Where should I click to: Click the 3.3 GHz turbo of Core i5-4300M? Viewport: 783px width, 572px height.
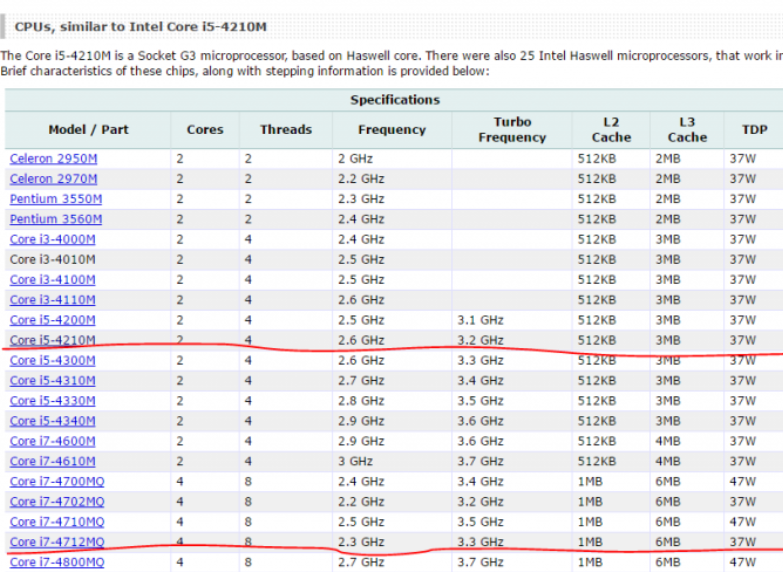[480, 360]
